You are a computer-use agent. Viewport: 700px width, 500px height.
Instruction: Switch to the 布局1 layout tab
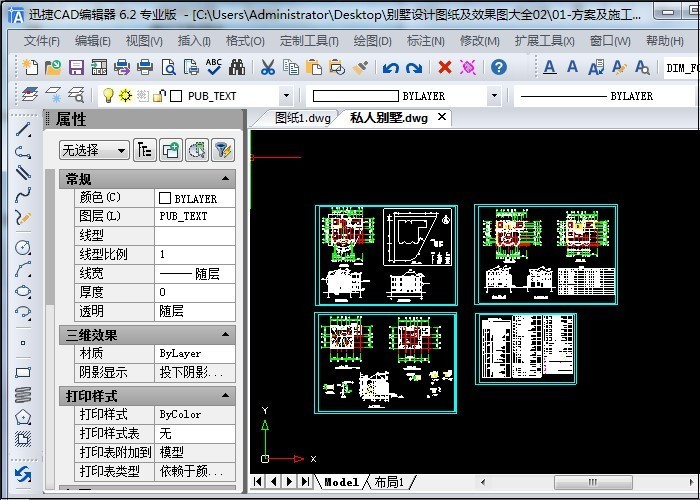389,482
